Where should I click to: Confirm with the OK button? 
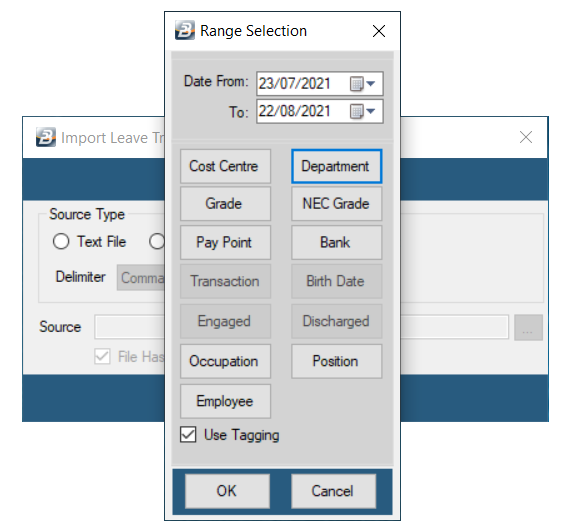click(227, 491)
